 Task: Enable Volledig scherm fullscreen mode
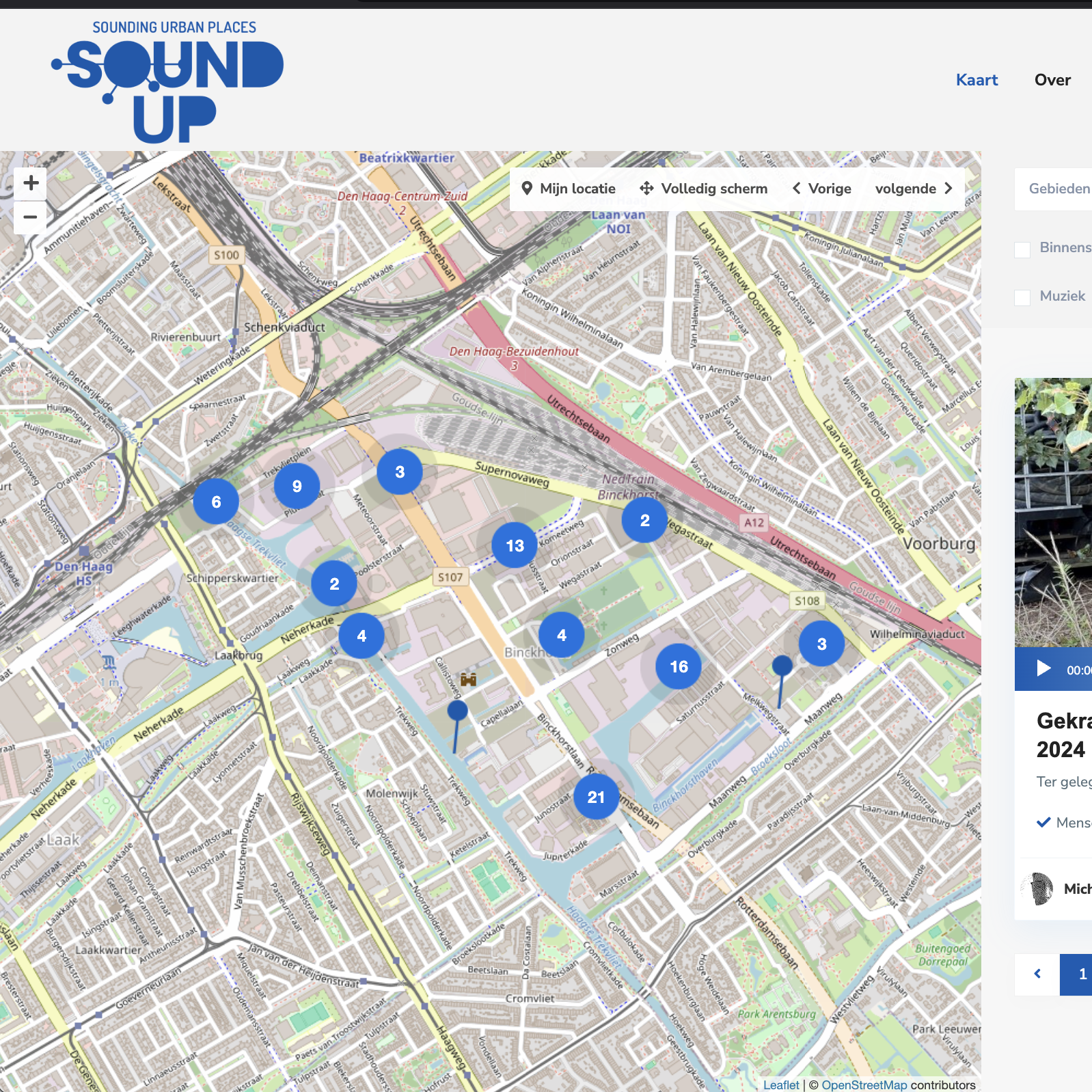click(704, 189)
